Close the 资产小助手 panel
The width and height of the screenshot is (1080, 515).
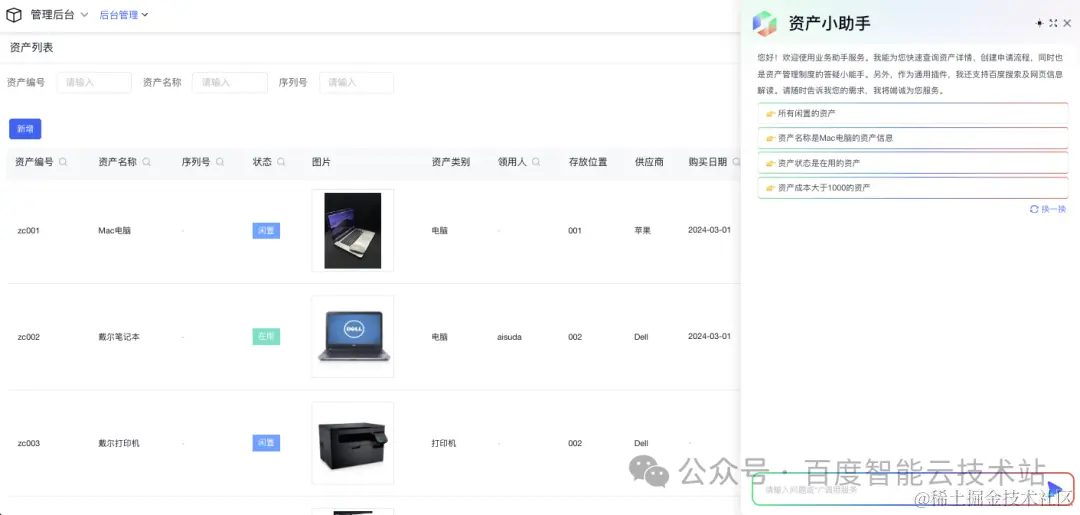[x=1067, y=23]
